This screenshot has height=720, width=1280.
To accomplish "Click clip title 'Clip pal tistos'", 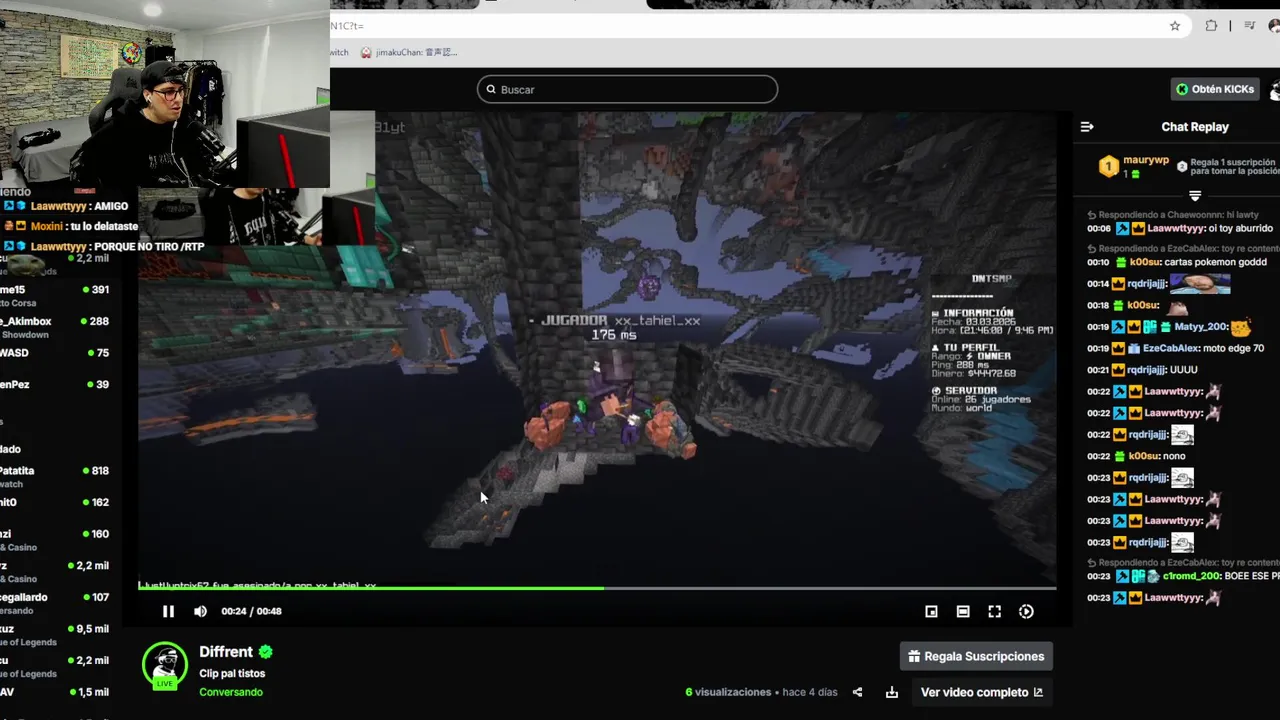I will (x=232, y=673).
